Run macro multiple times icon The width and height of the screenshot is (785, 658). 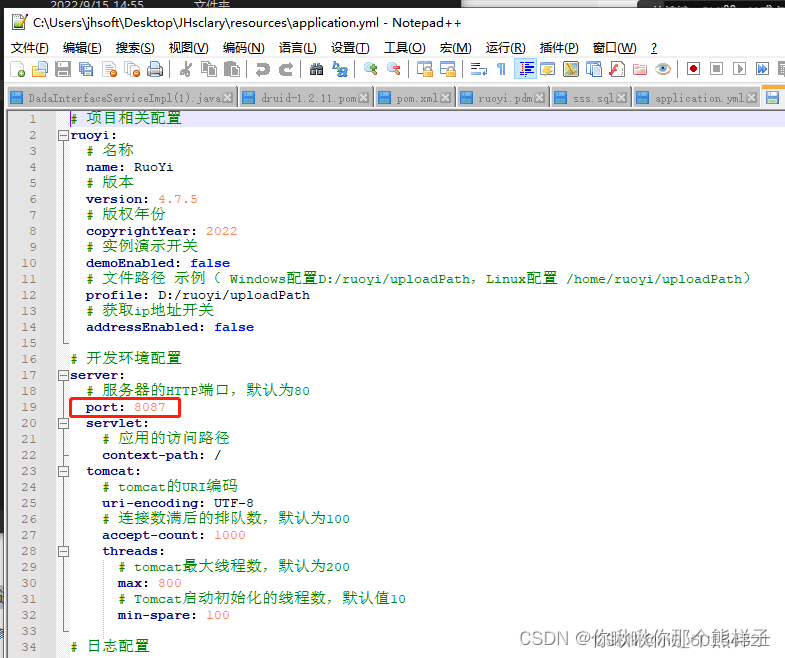click(762, 69)
